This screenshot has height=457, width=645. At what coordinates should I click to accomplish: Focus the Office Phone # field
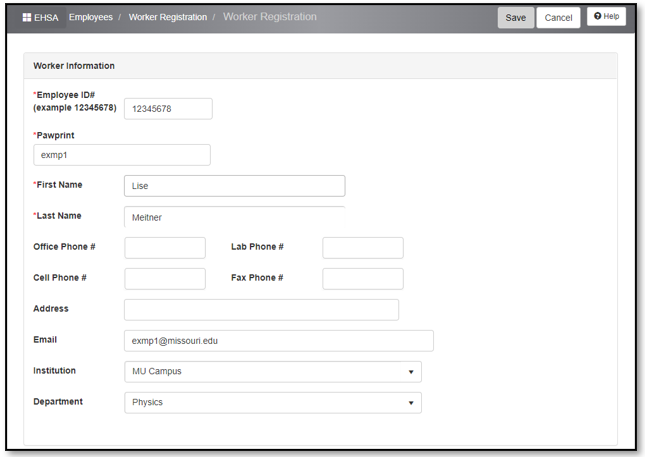tap(165, 248)
